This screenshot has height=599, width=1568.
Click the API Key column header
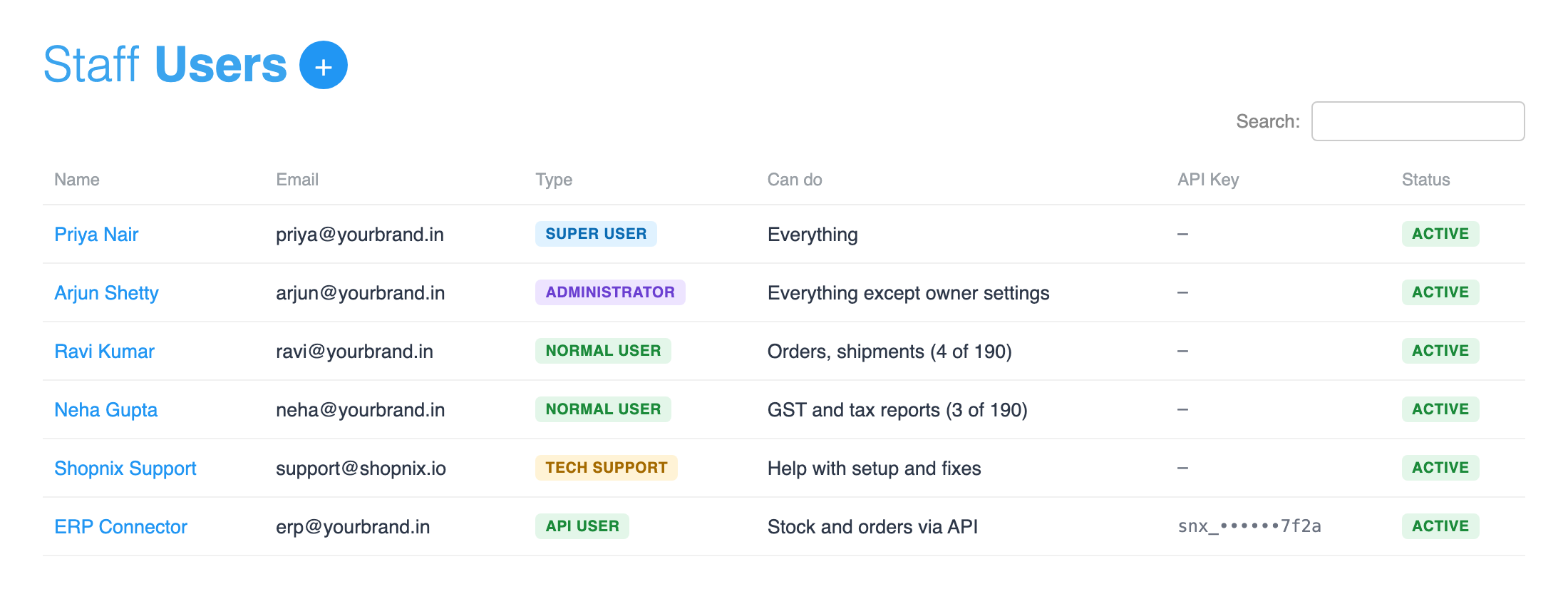click(x=1208, y=180)
